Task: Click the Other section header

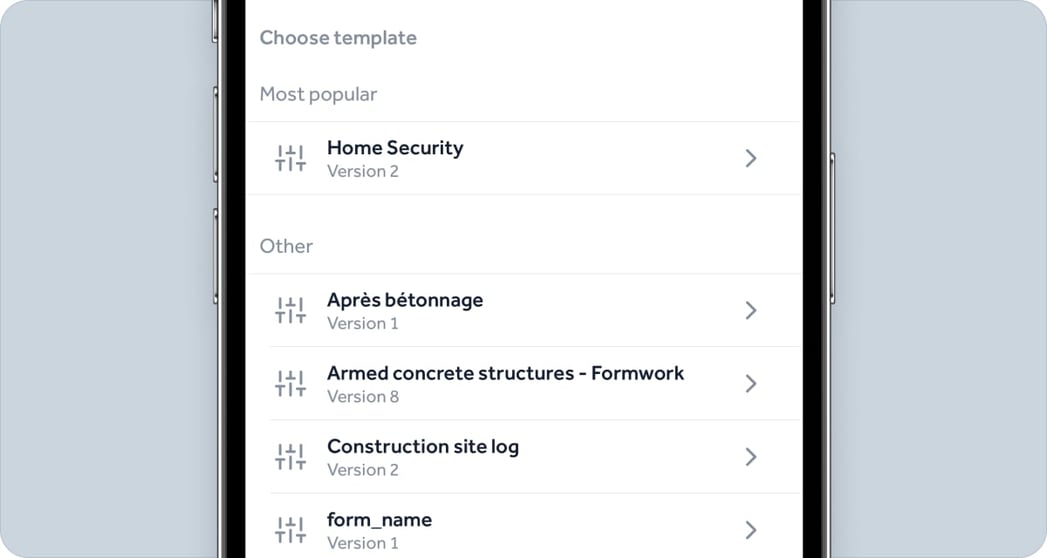Action: [x=286, y=246]
